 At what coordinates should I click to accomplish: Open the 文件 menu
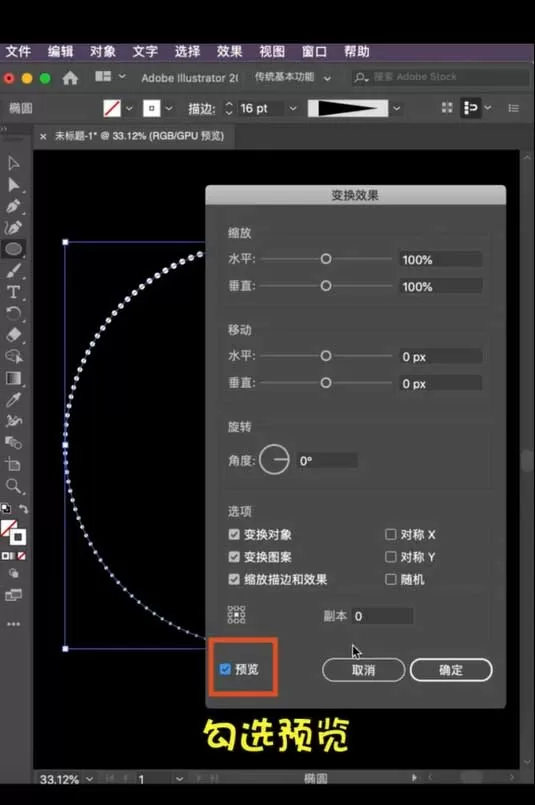[x=18, y=51]
